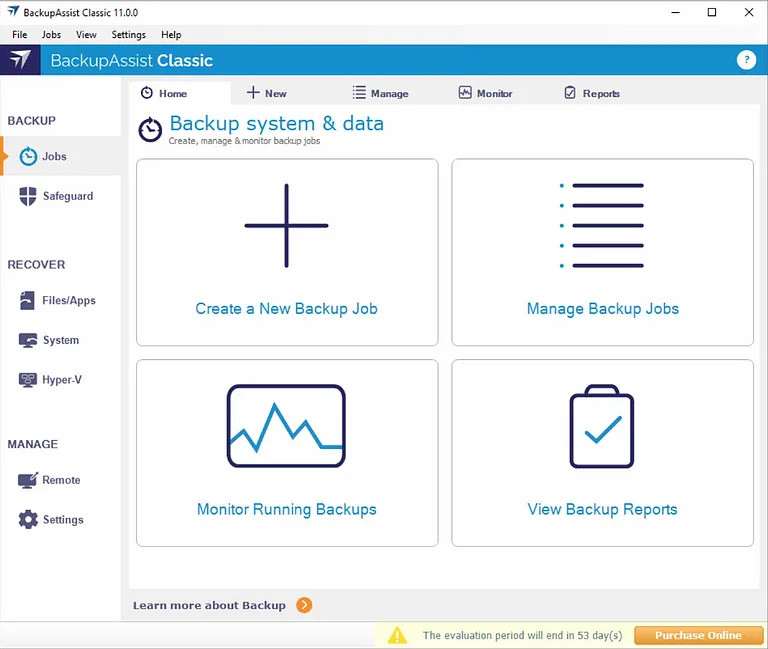
Task: Switch to the New tab
Action: (x=267, y=93)
